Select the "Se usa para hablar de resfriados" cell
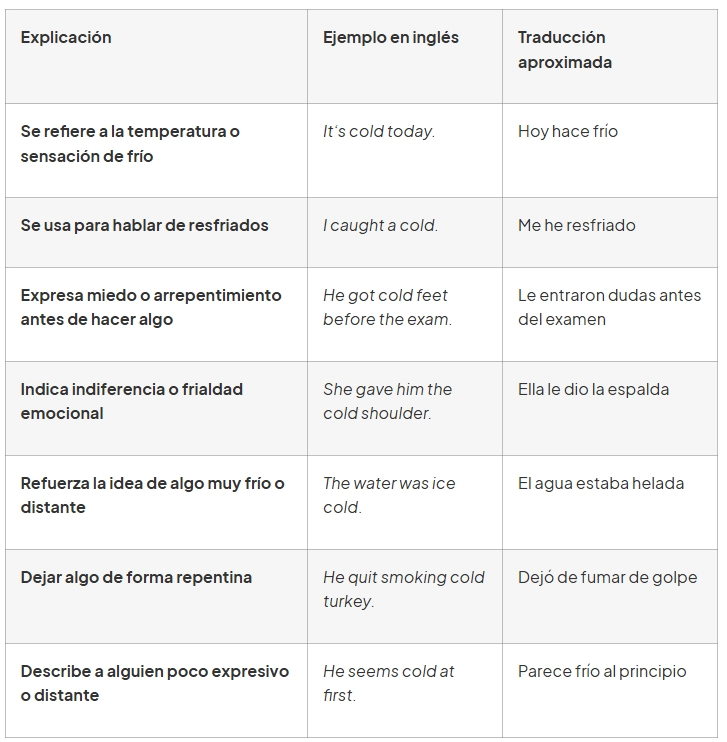The image size is (727, 742). (x=145, y=226)
